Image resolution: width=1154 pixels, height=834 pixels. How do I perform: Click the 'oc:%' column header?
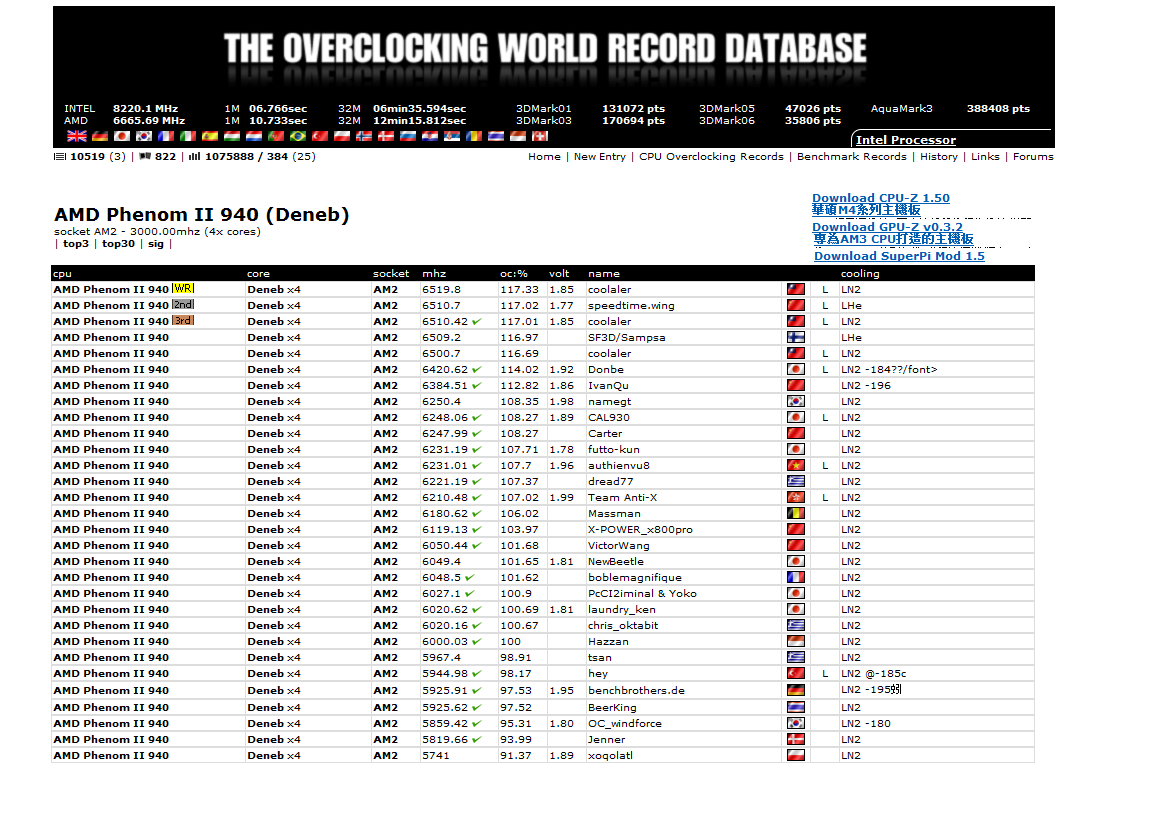pos(514,273)
